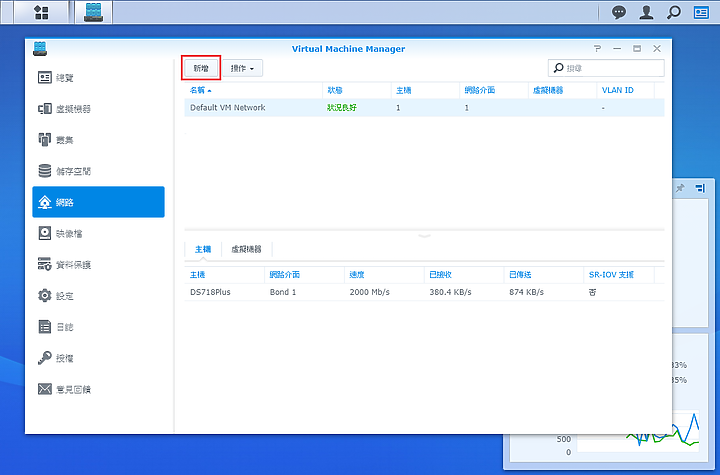Open the 總覽 overview sidebar item

(98, 78)
